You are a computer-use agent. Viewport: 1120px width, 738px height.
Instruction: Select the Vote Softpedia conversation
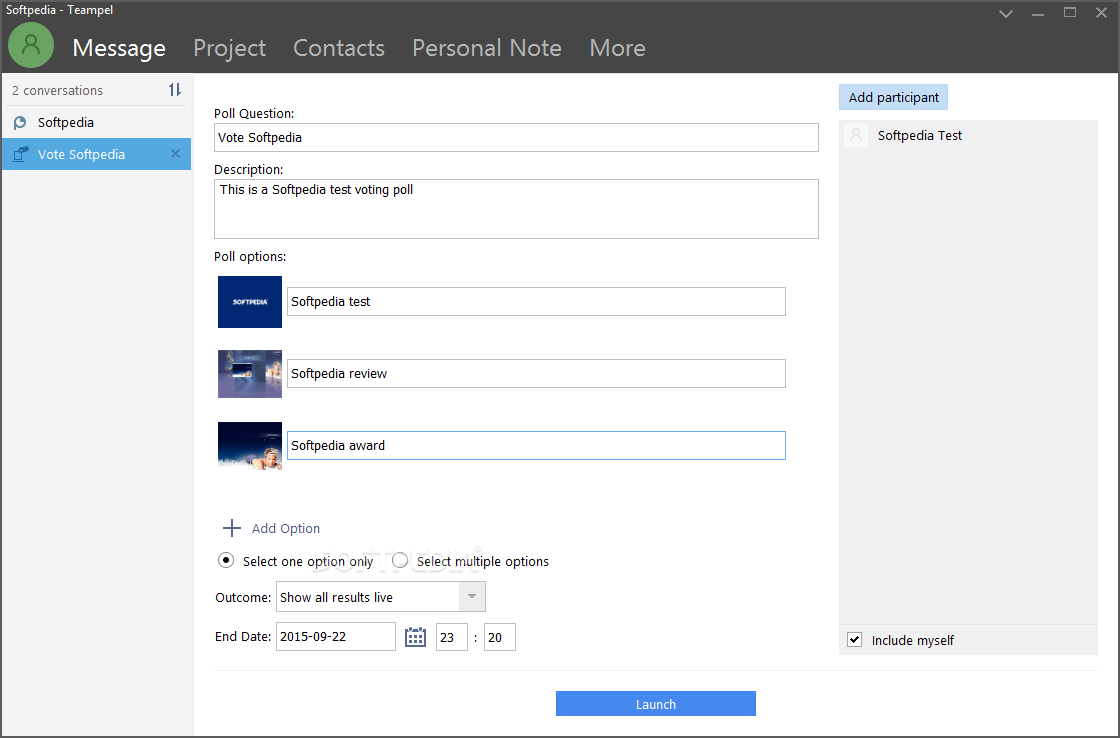tap(96, 154)
